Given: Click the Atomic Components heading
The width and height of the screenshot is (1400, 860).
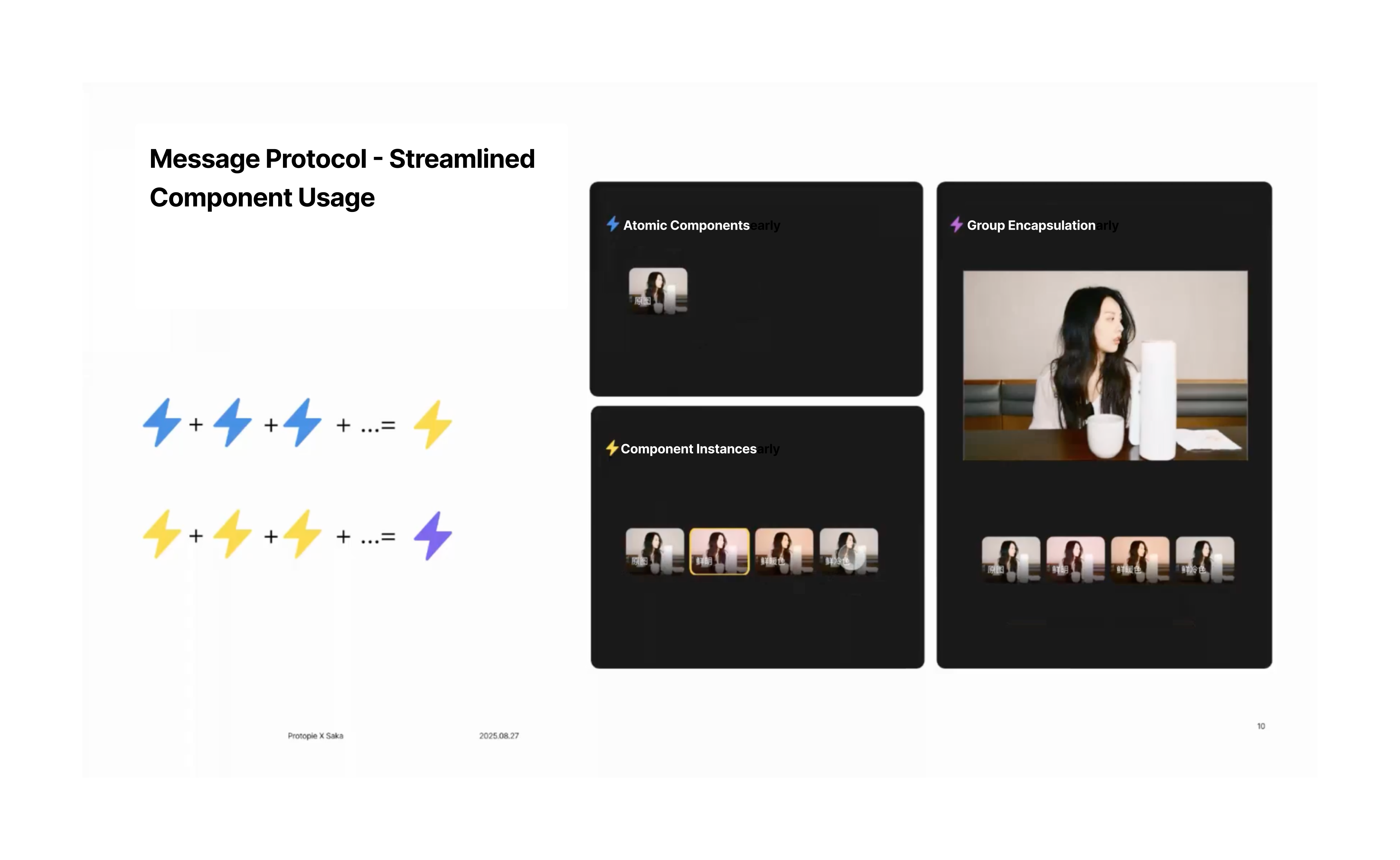Looking at the screenshot, I should tap(686, 225).
